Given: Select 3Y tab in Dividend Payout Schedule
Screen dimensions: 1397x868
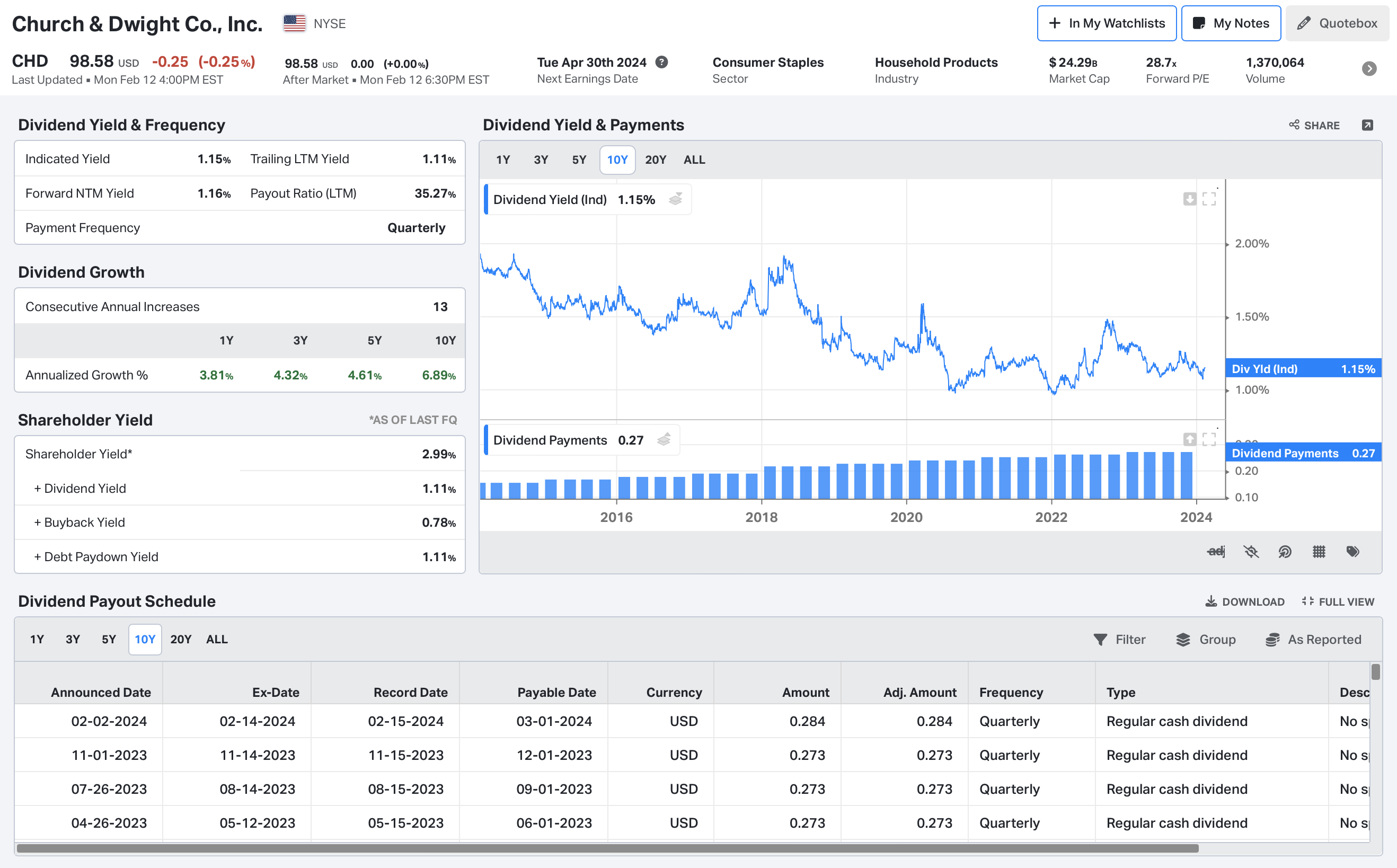Looking at the screenshot, I should point(73,639).
